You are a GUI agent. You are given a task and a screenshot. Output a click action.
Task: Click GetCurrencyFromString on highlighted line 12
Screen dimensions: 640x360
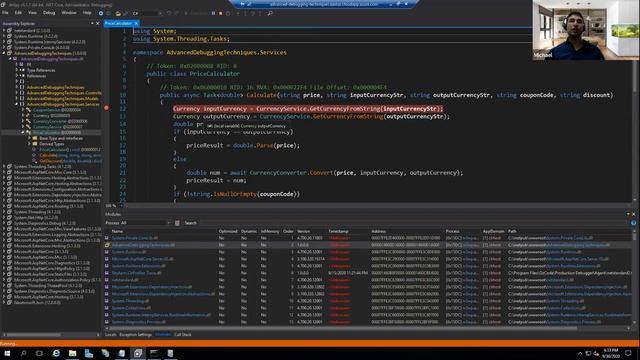click(x=346, y=109)
